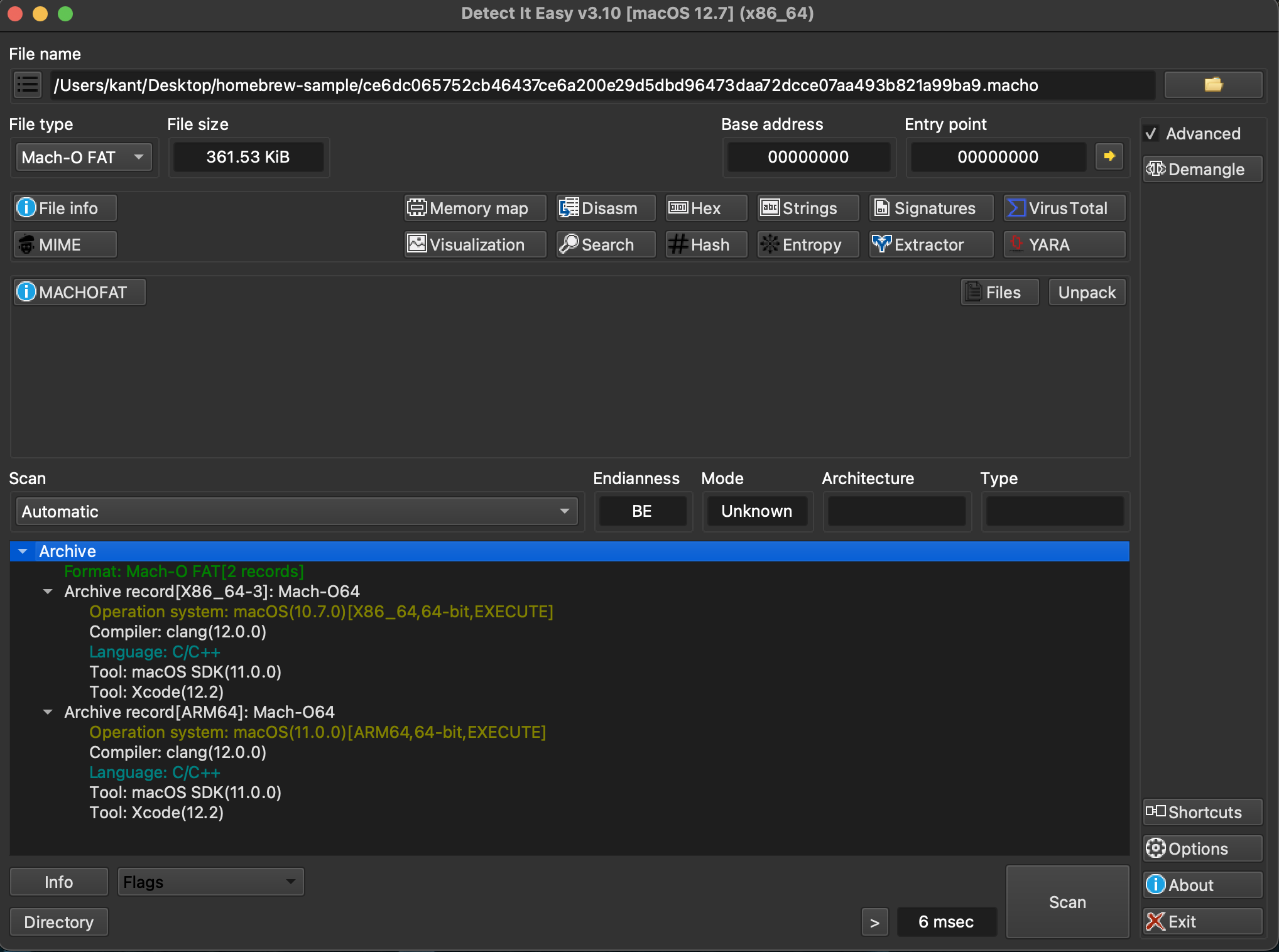1279x952 pixels.
Task: Open the Flags dropdown
Action: 210,882
